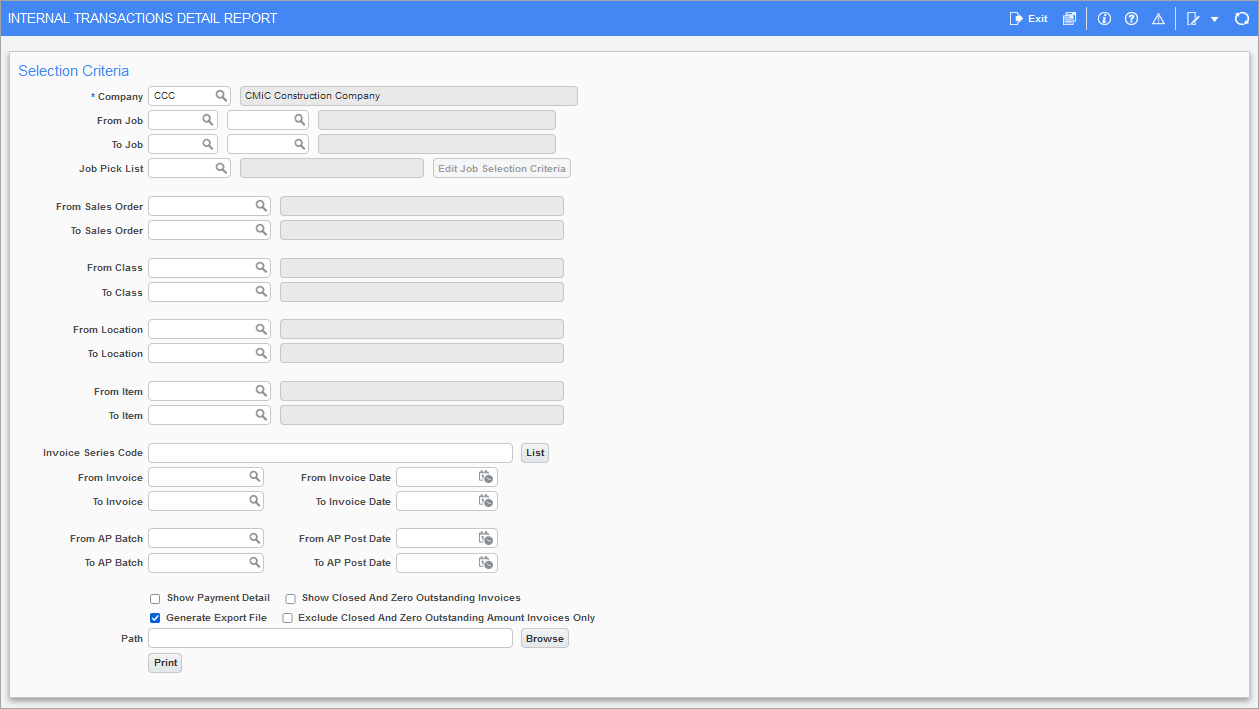
Task: Refresh the page using the refresh icon
Action: [x=1241, y=18]
